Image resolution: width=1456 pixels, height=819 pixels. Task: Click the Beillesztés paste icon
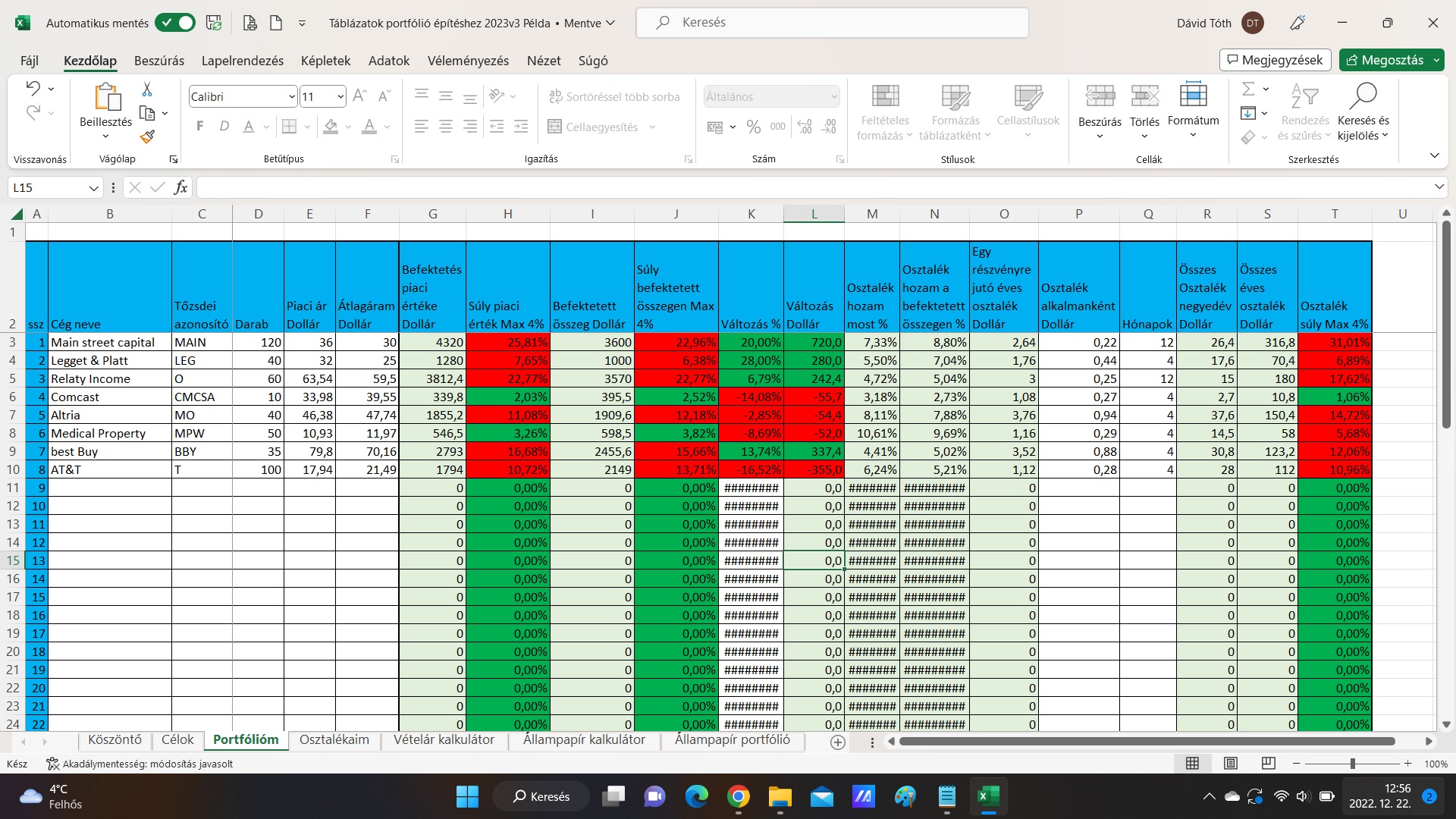click(x=106, y=97)
